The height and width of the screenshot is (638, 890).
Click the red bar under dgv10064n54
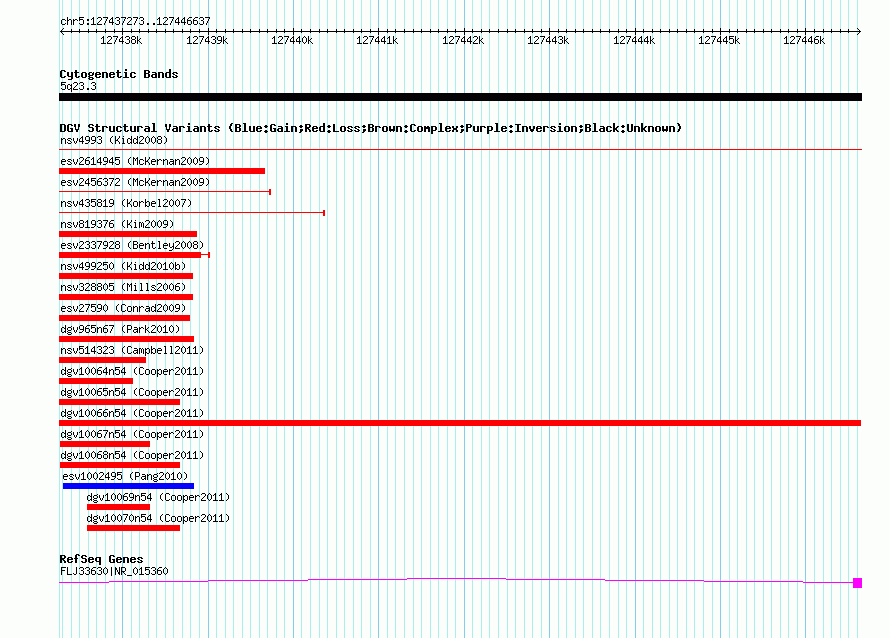coord(96,381)
